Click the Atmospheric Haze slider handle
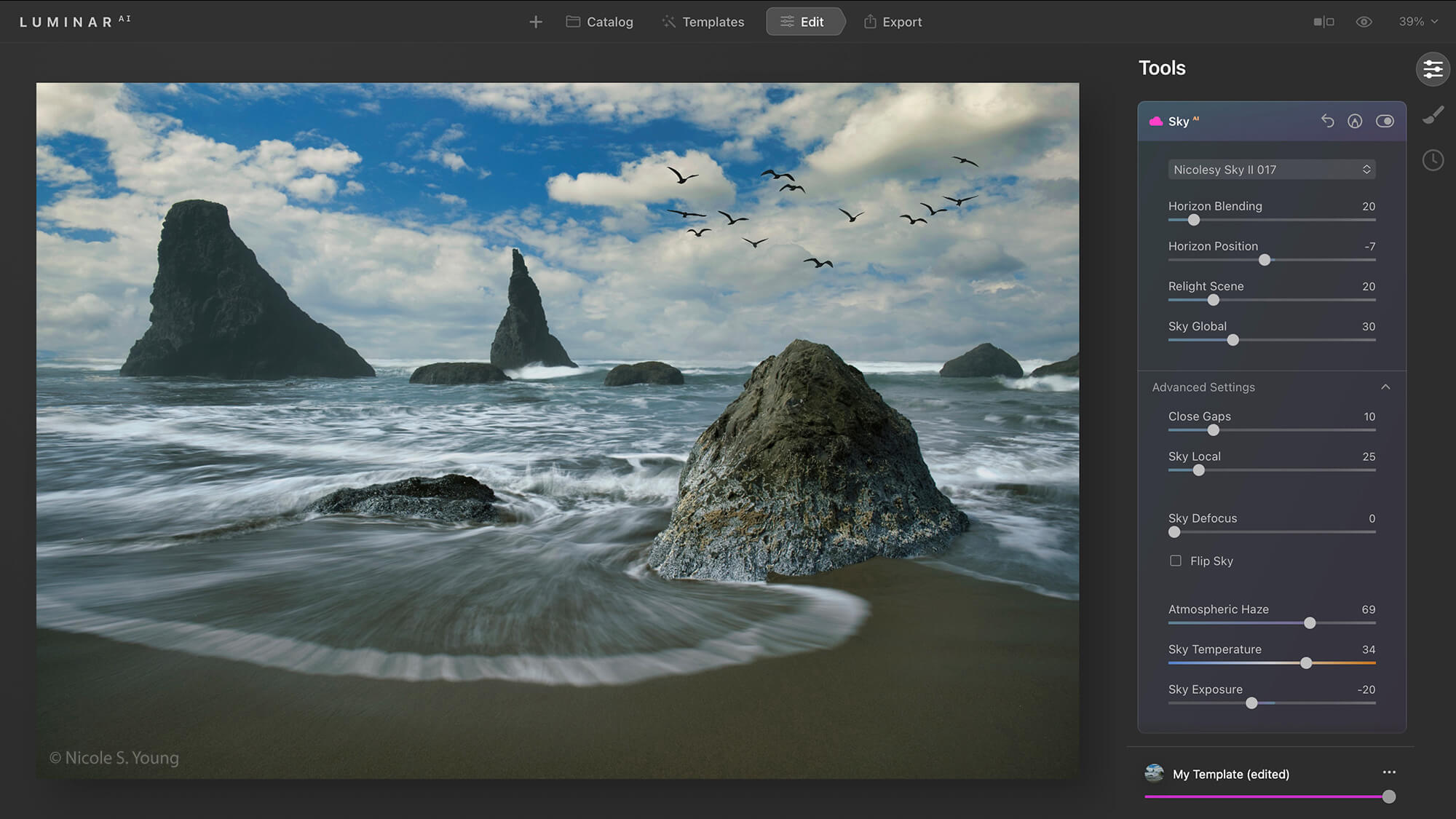This screenshot has height=819, width=1456. pyautogui.click(x=1310, y=623)
